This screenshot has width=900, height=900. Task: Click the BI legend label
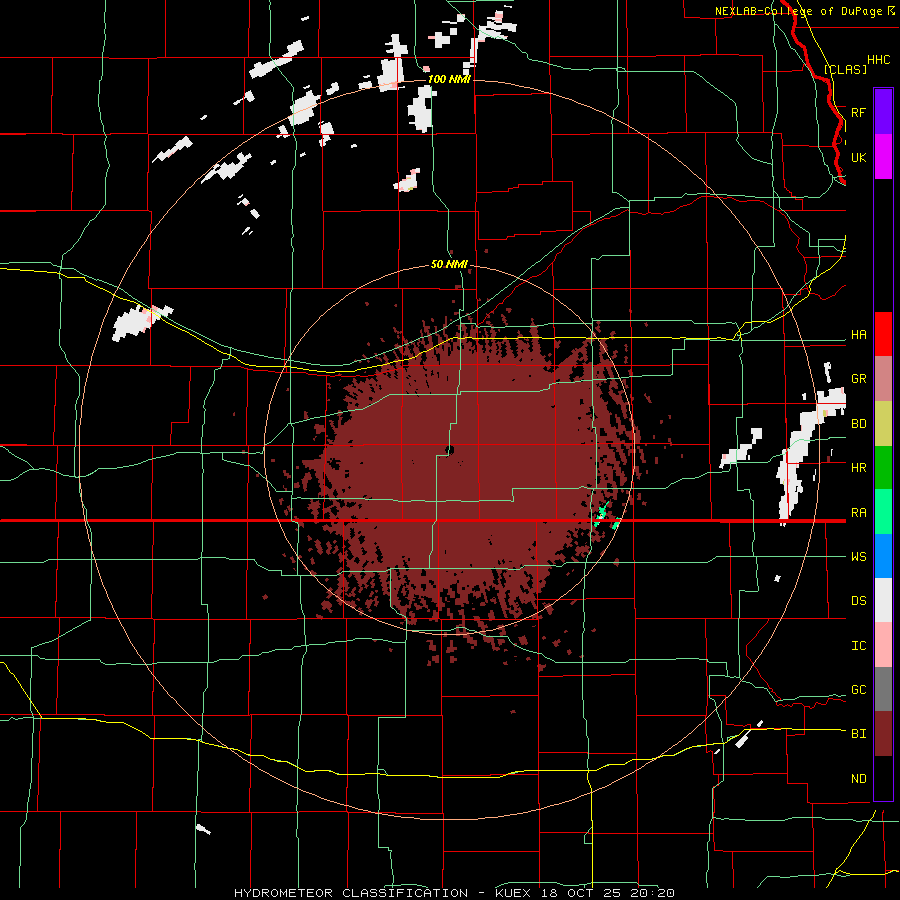tap(858, 734)
